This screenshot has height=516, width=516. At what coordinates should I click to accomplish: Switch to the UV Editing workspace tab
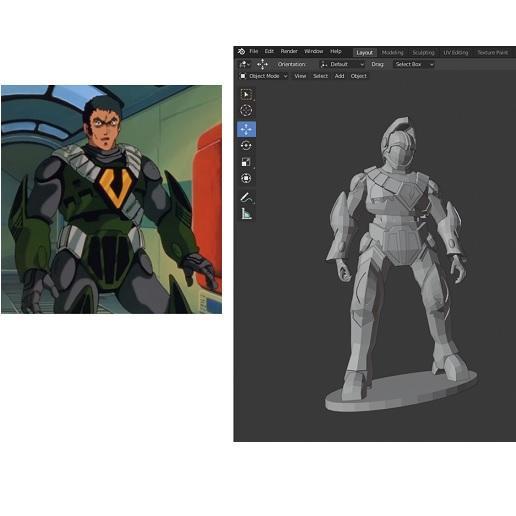(x=456, y=53)
